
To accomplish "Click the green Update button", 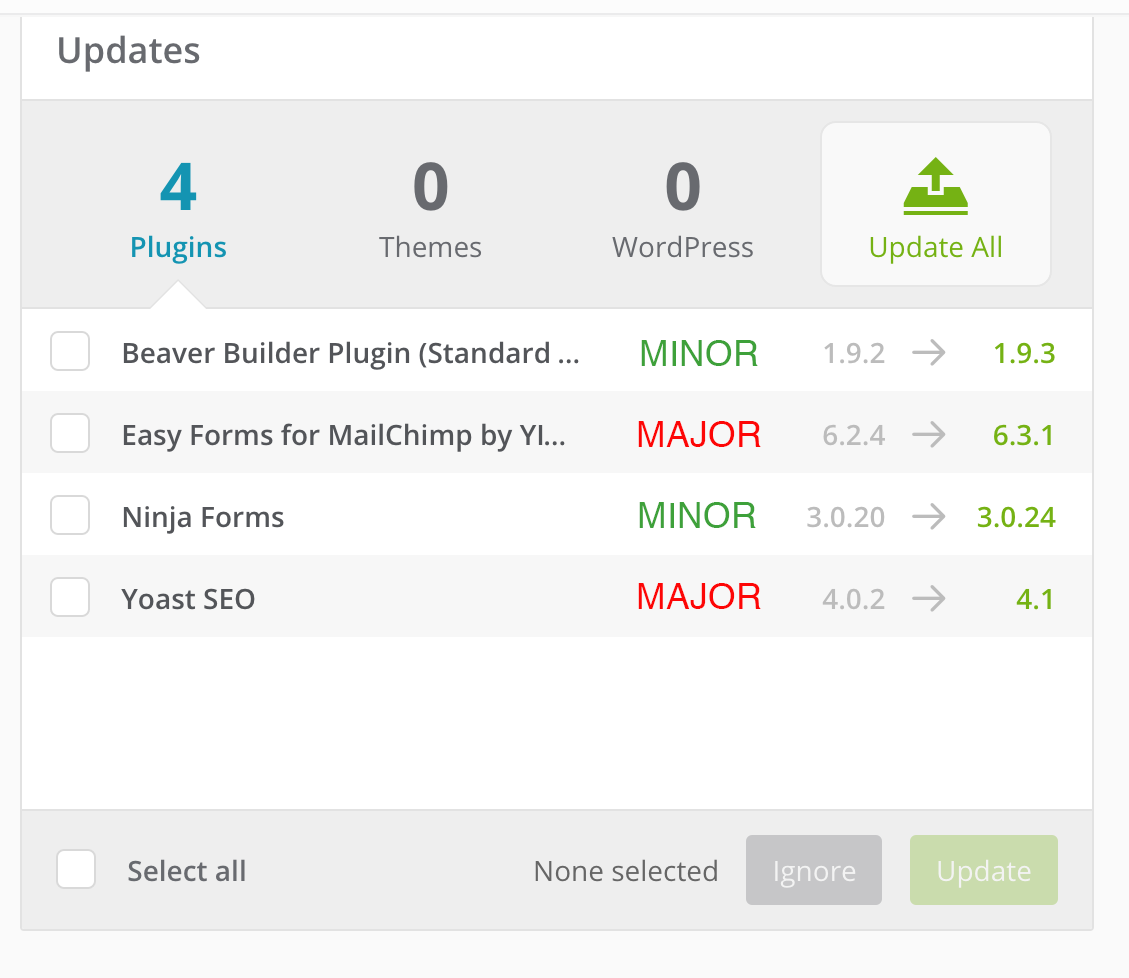I will [984, 870].
